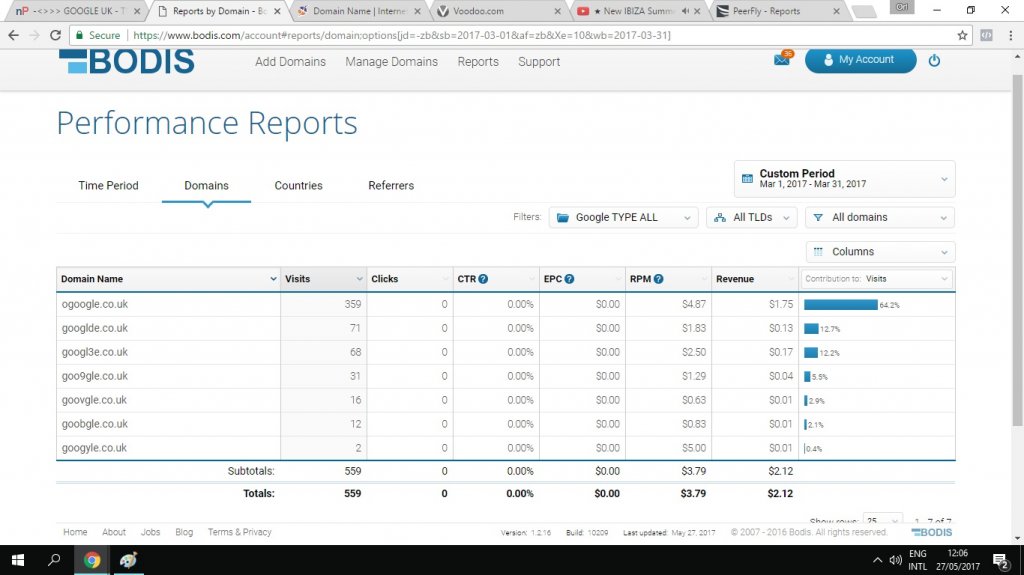
Task: Click Chrome icon in the taskbar
Action: (92, 560)
